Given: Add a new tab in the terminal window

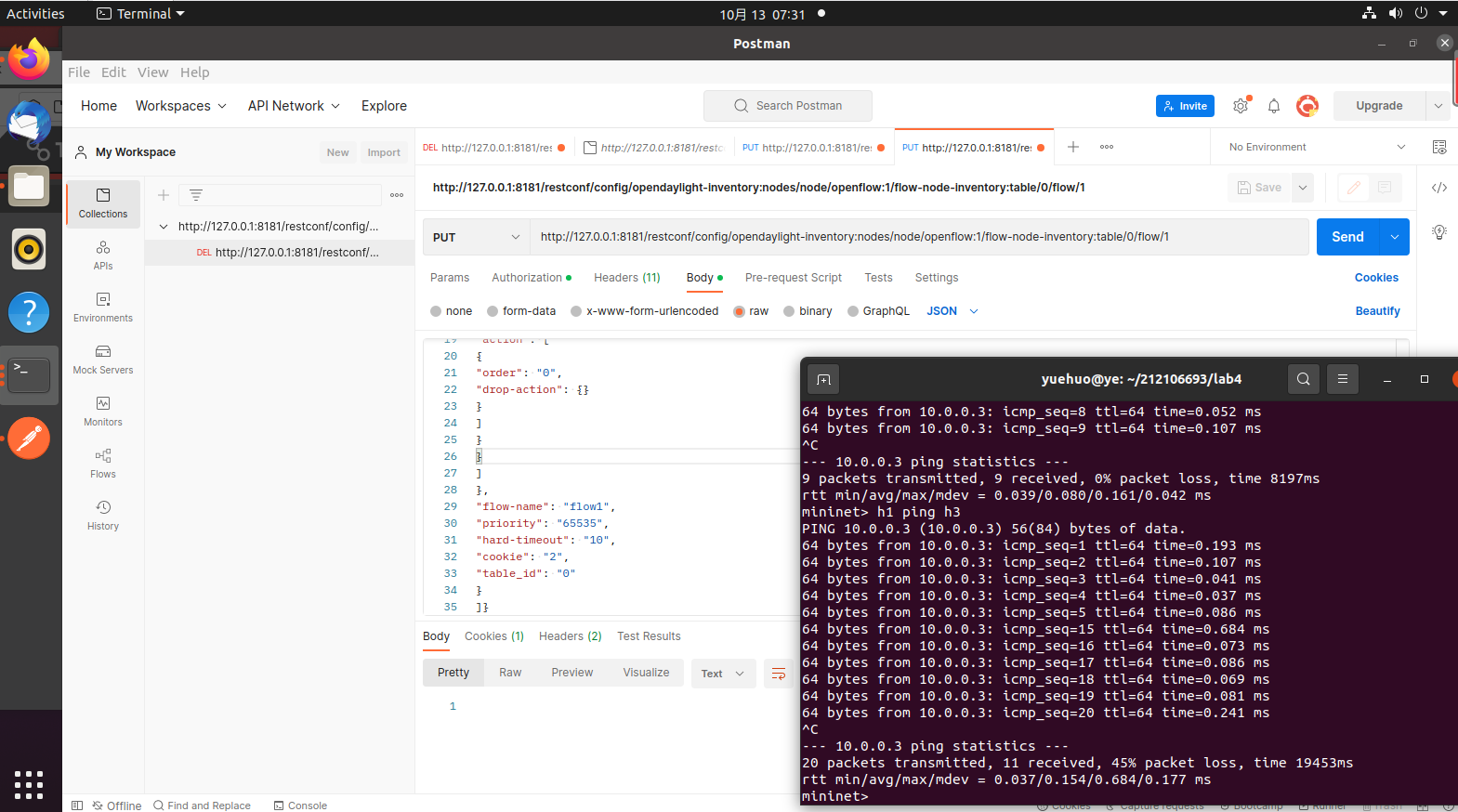Looking at the screenshot, I should (x=823, y=379).
